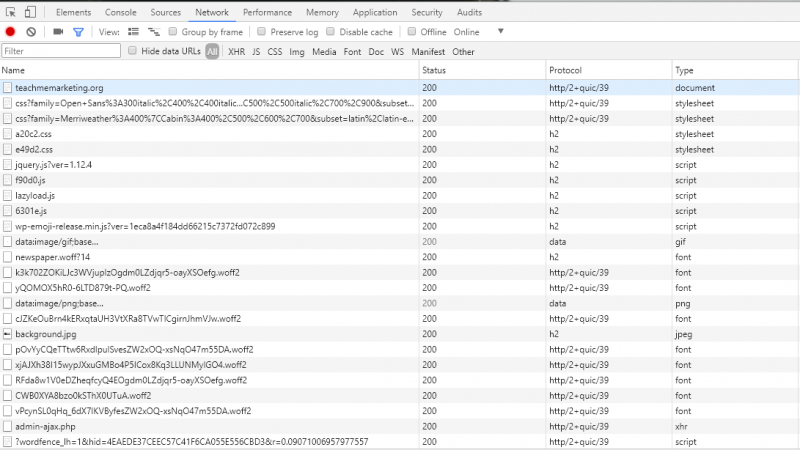
Task: Click into the Filter text field
Action: [x=62, y=51]
